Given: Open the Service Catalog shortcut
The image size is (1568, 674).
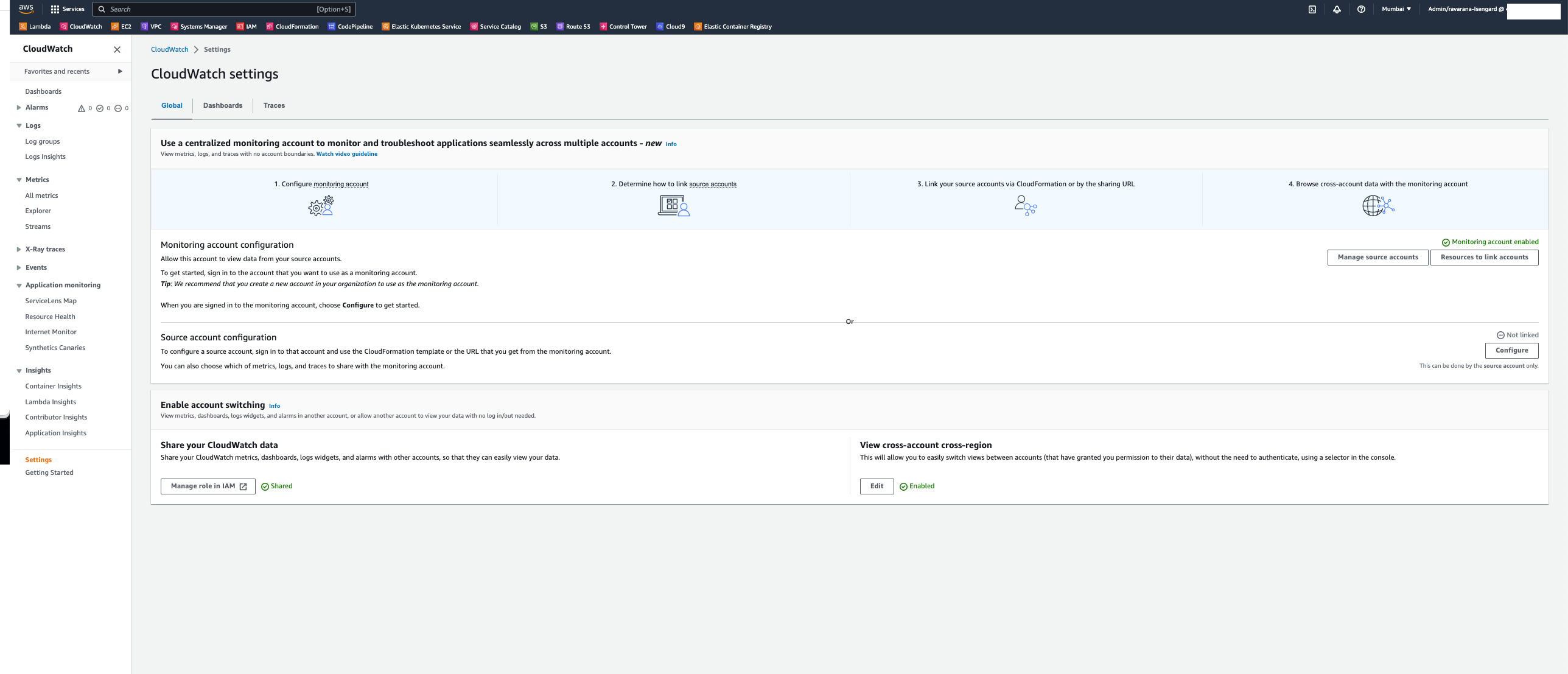Looking at the screenshot, I should pyautogui.click(x=495, y=26).
